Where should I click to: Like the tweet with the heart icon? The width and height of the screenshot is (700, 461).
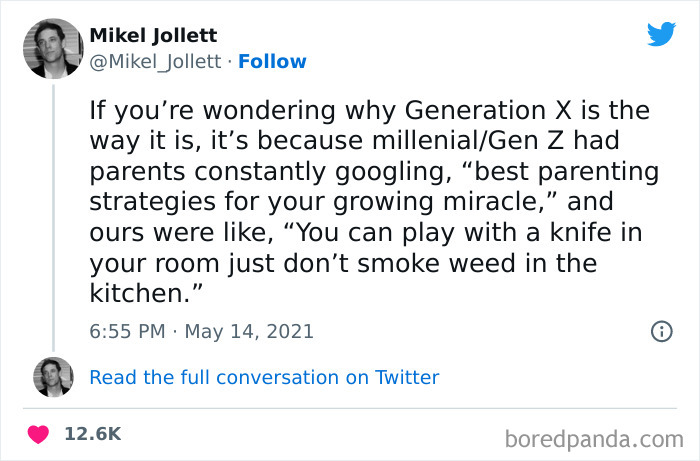[38, 435]
